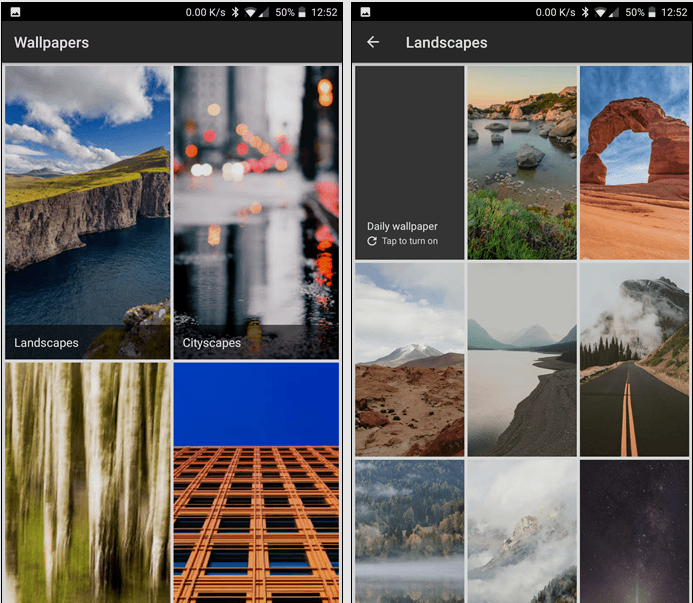Select the cloudy mountain peak wallpaper
This screenshot has height=603, width=693.
pos(522,531)
